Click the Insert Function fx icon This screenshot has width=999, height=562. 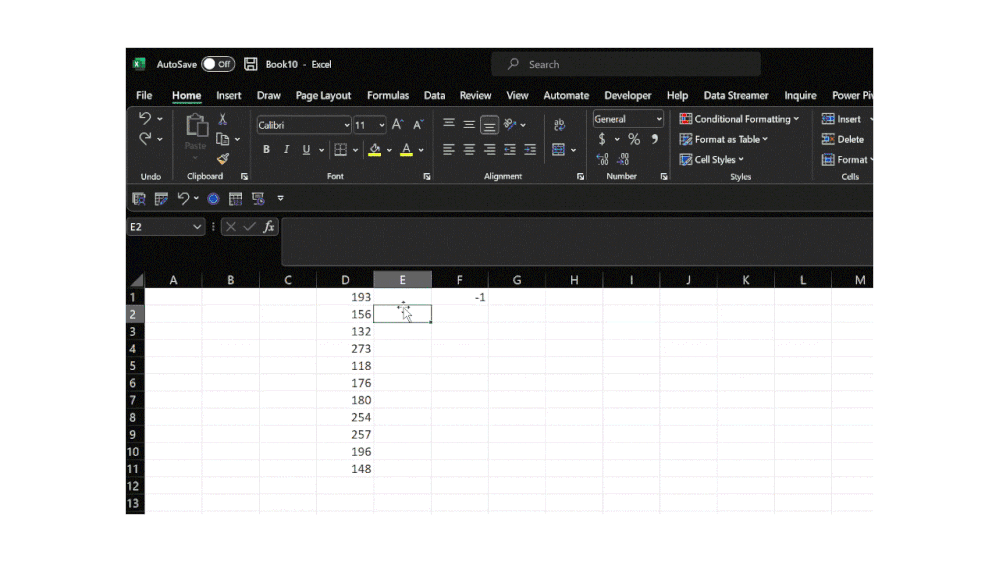pyautogui.click(x=269, y=226)
